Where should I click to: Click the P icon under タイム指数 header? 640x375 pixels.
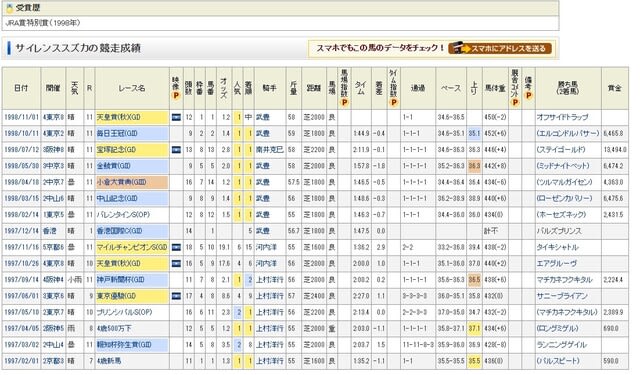click(393, 102)
